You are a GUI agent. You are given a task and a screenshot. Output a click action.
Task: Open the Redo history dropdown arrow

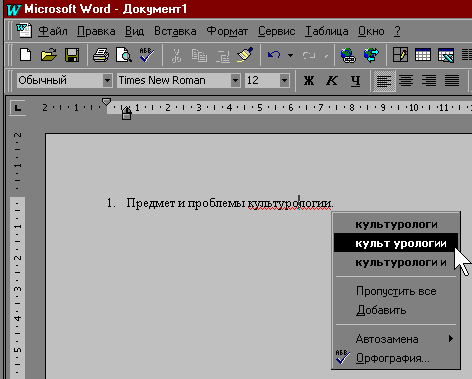326,56
